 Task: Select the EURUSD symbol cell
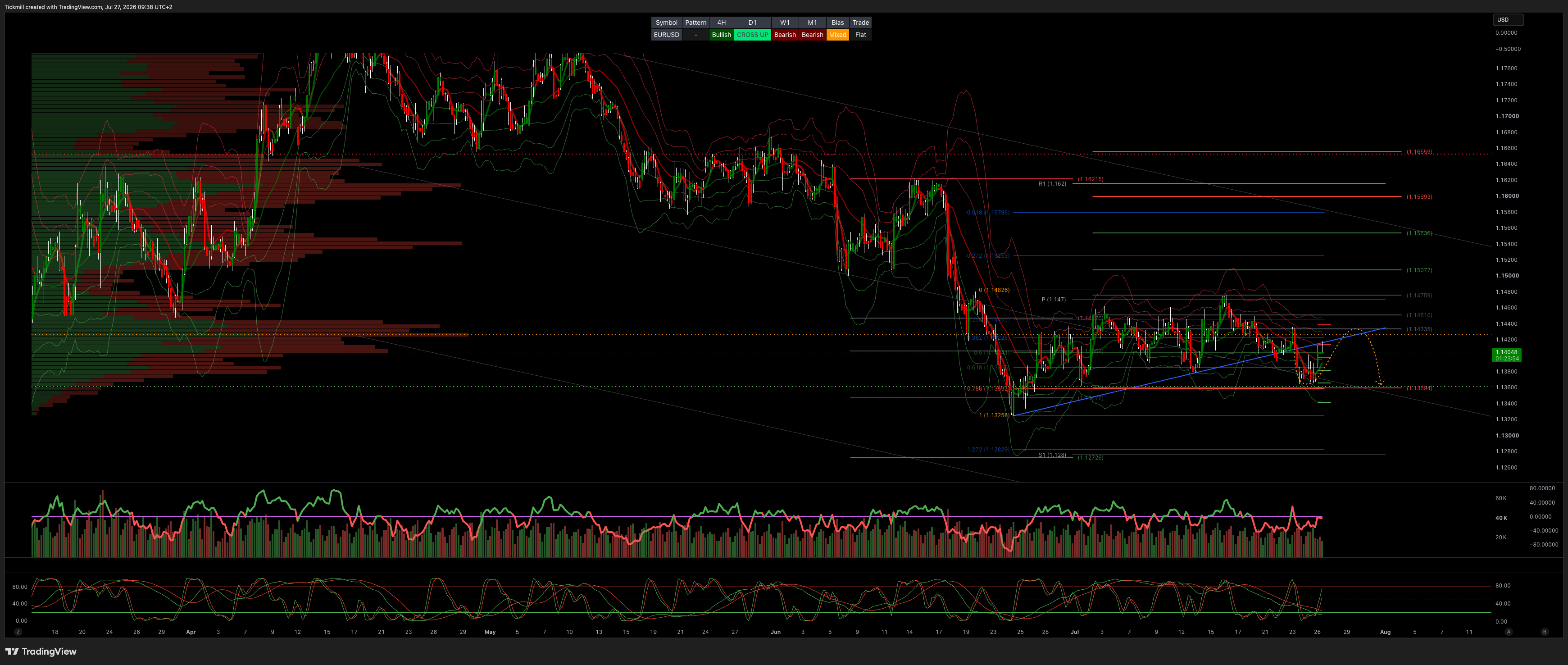(667, 35)
